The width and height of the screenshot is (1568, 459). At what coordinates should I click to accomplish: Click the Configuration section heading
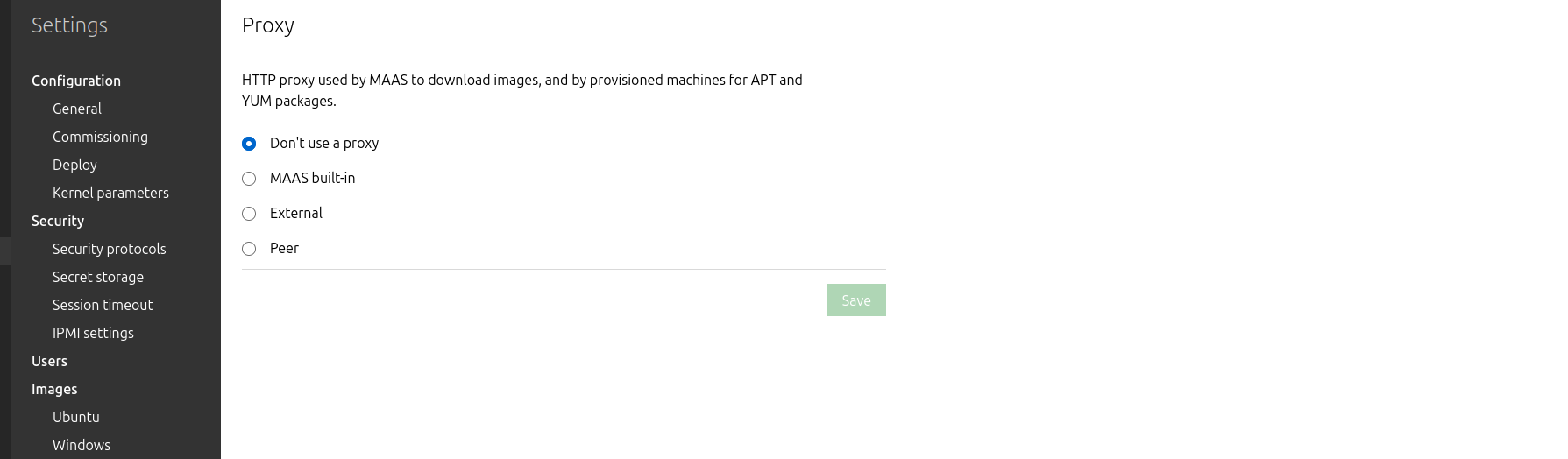tap(76, 81)
